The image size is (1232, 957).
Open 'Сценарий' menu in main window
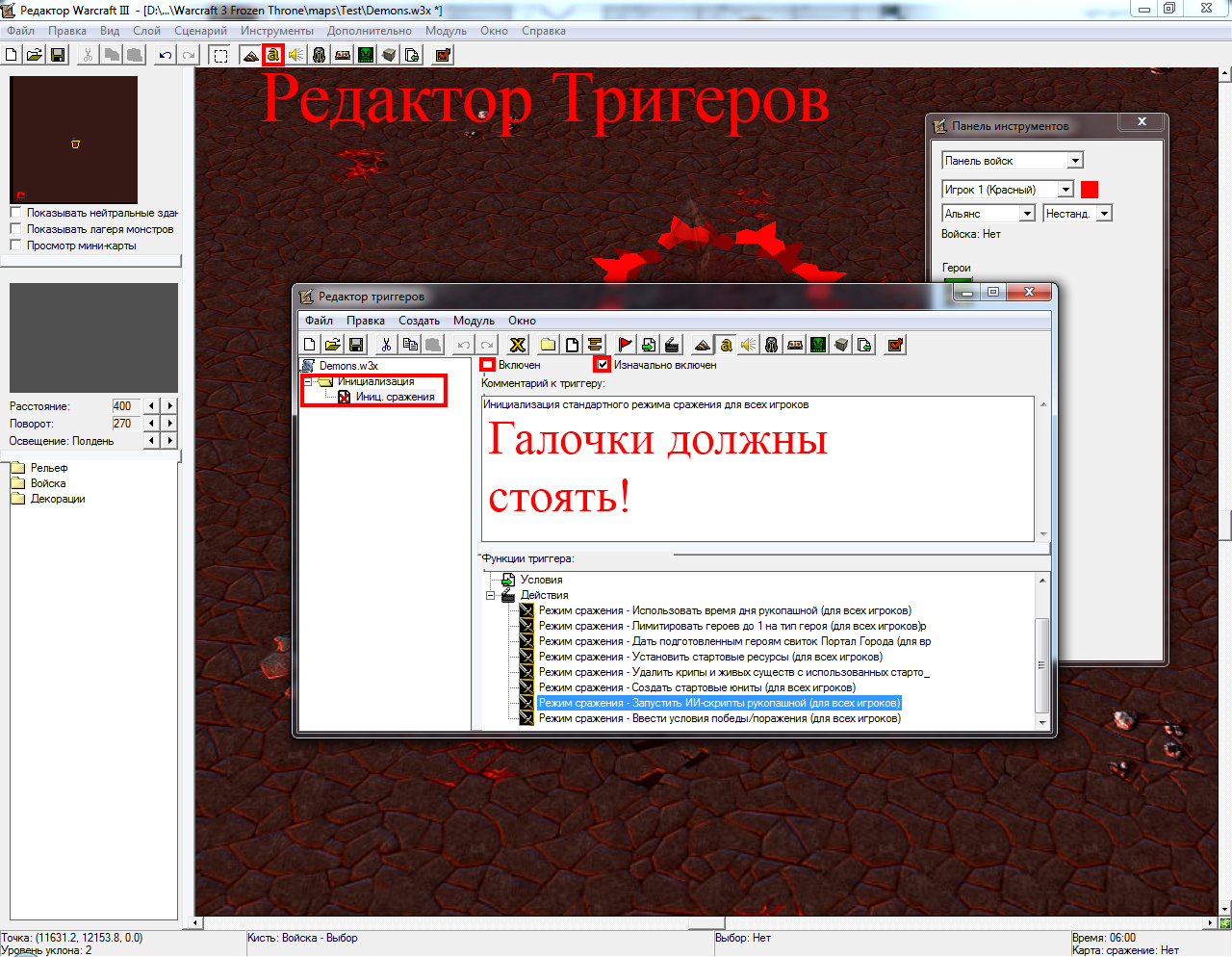click(200, 31)
